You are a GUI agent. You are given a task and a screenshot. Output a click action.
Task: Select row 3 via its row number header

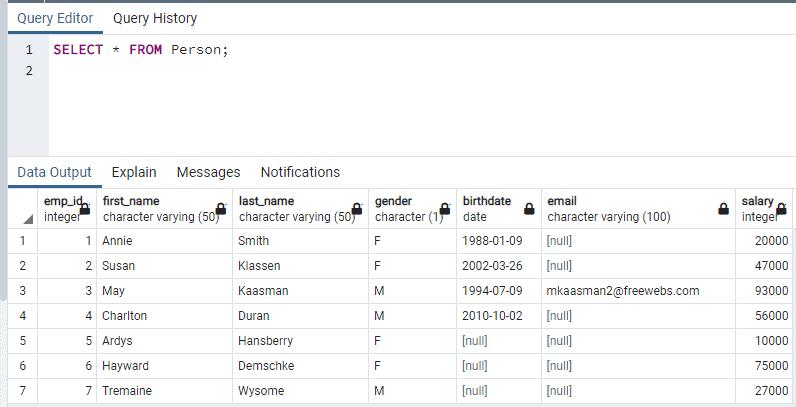point(22,291)
